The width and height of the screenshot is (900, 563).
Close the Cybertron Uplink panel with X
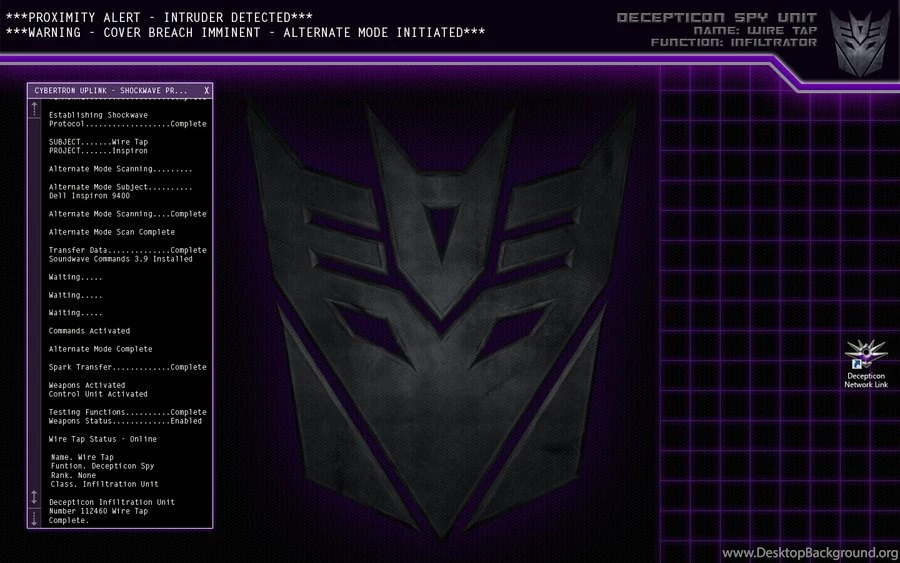click(x=207, y=91)
